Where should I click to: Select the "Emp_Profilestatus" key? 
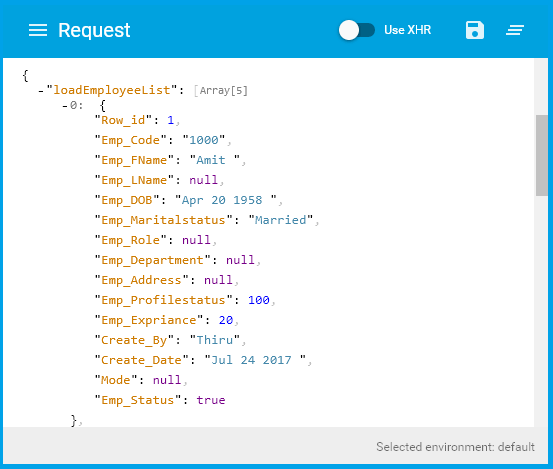pos(163,300)
